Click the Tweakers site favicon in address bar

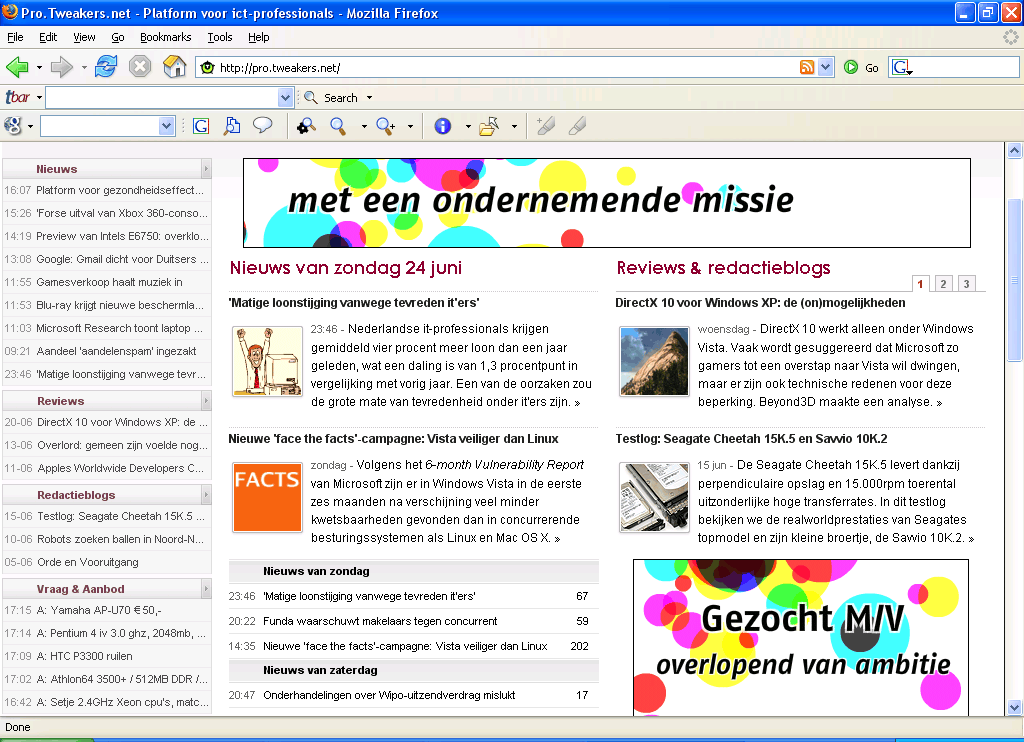[x=208, y=67]
